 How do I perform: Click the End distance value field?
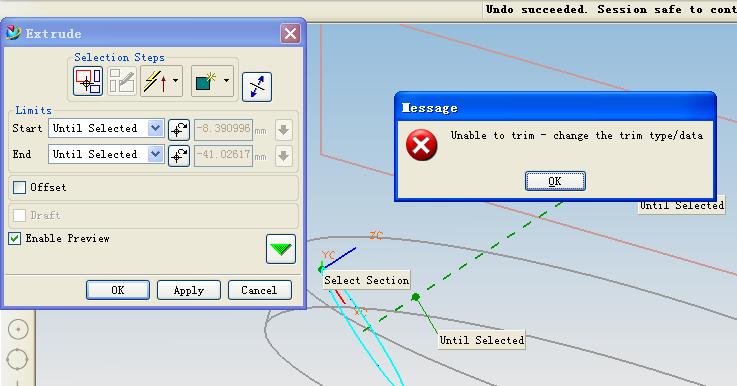coord(223,155)
